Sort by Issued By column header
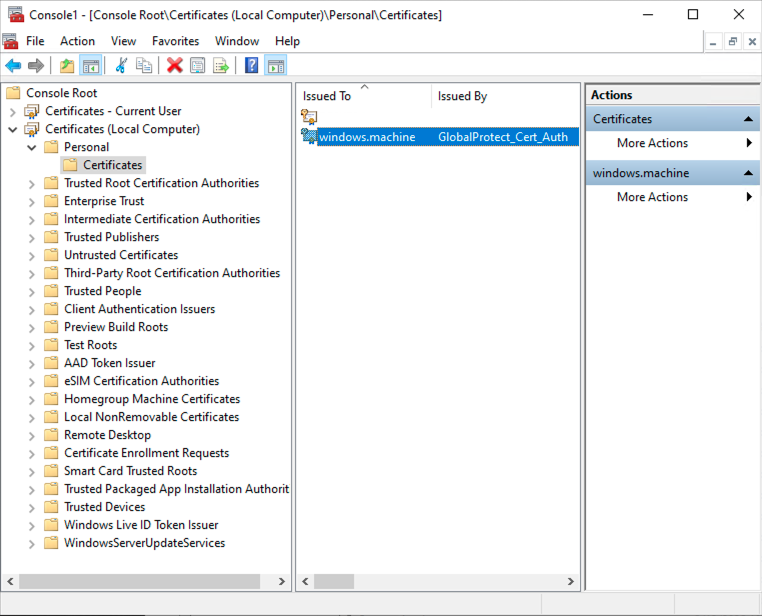Screen dimensions: 762x616 pos(463,96)
